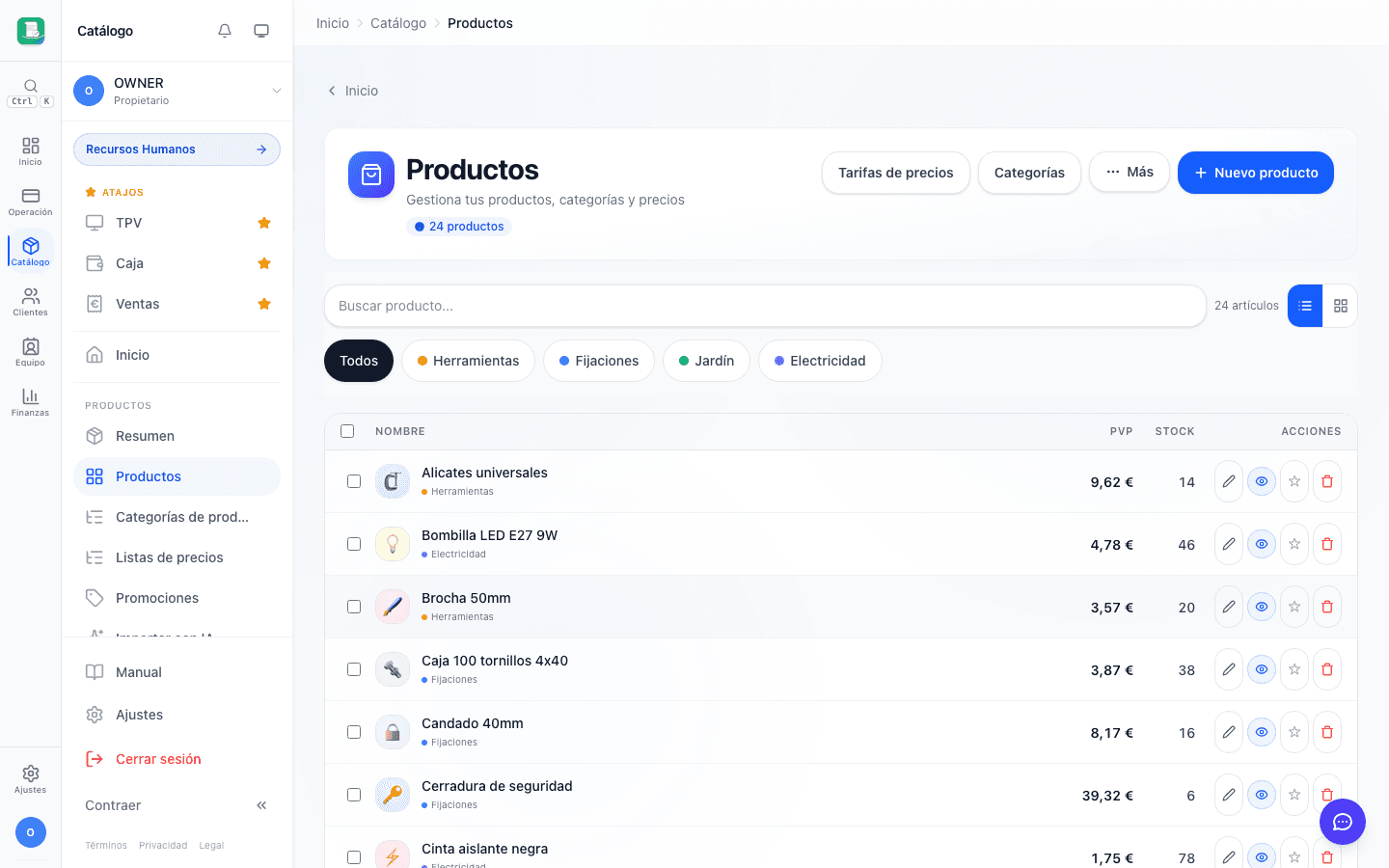
Task: Open Equipo in the icon rail
Action: 31,352
